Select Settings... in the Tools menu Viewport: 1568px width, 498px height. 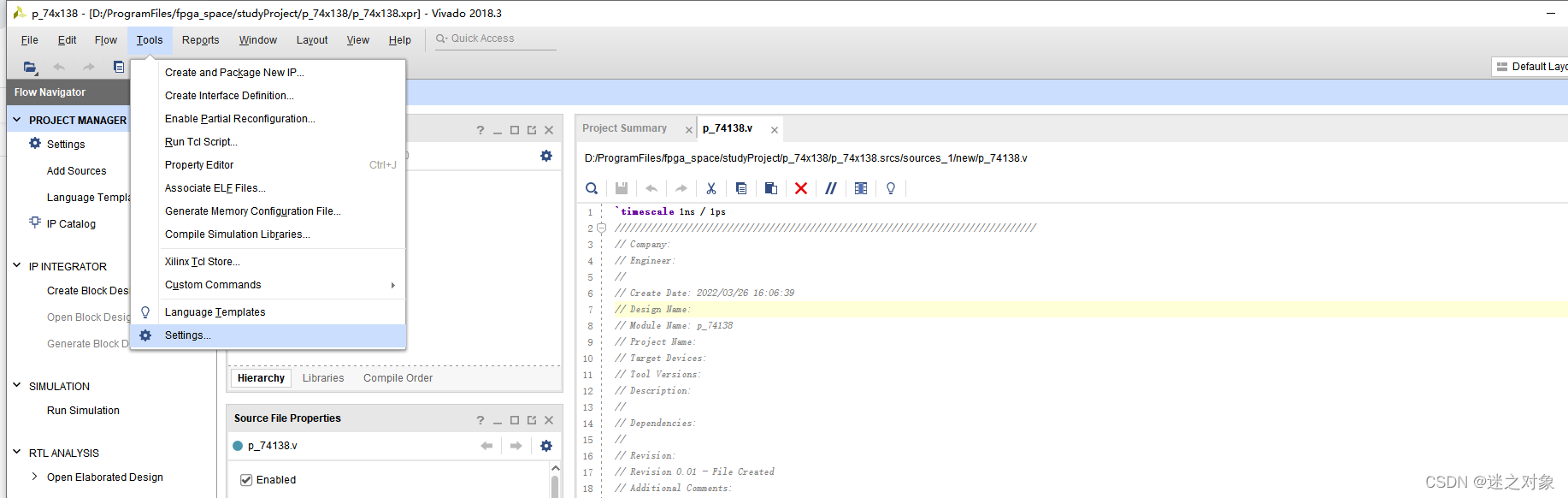268,335
